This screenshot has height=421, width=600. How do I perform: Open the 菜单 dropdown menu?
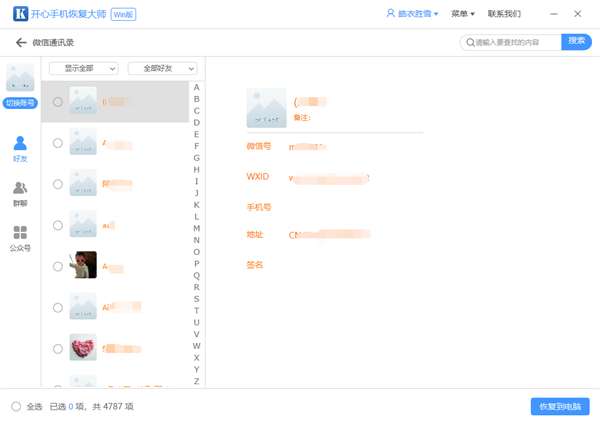462,14
